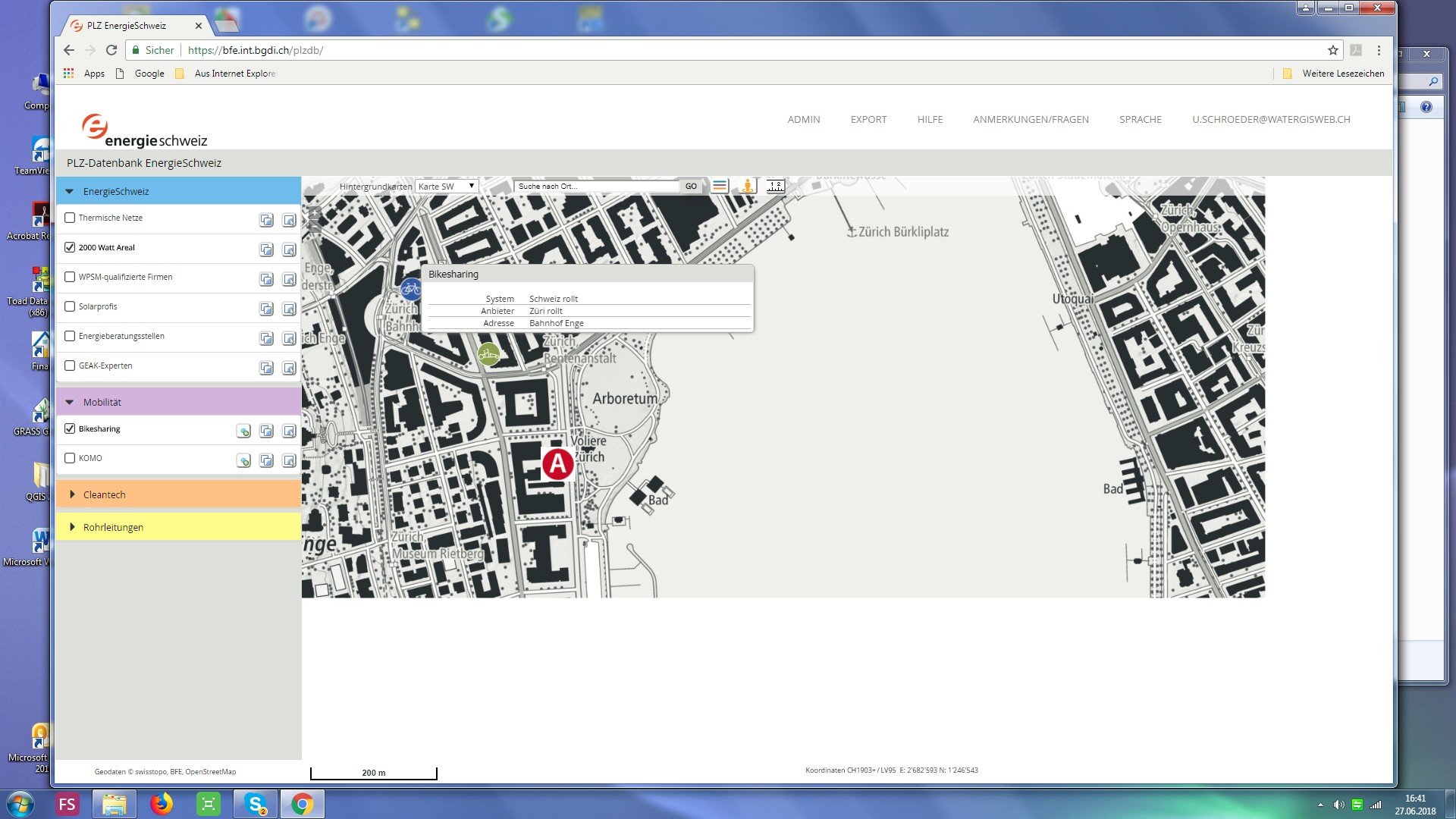Open the ADMIN menu
This screenshot has height=819, width=1456.
pyautogui.click(x=804, y=119)
